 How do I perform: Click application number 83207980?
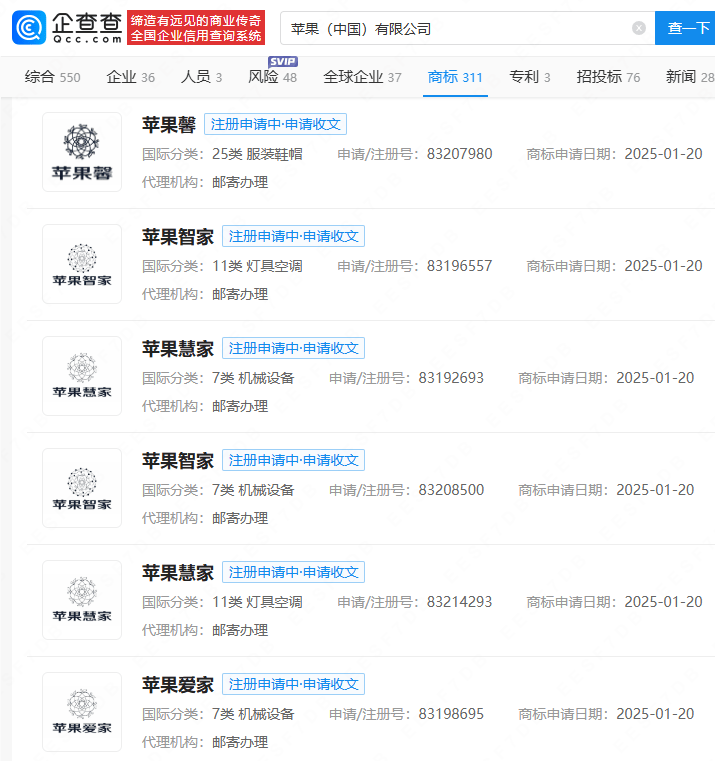point(460,154)
